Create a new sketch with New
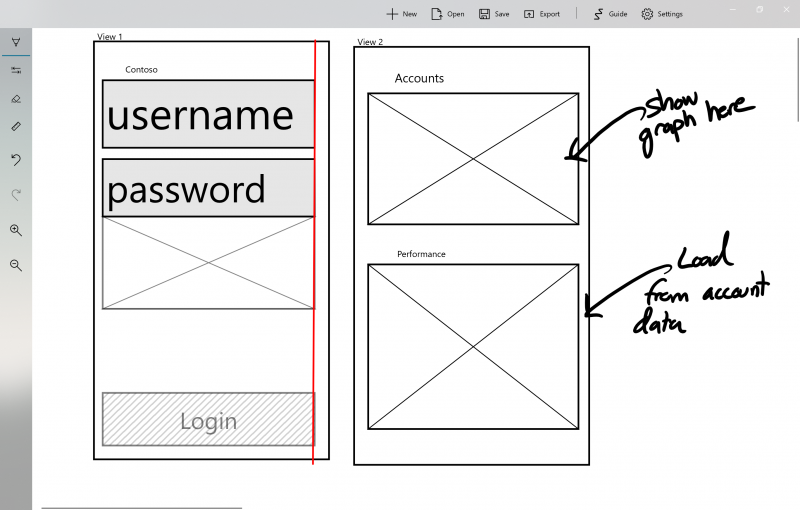This screenshot has width=800, height=510. click(x=402, y=14)
